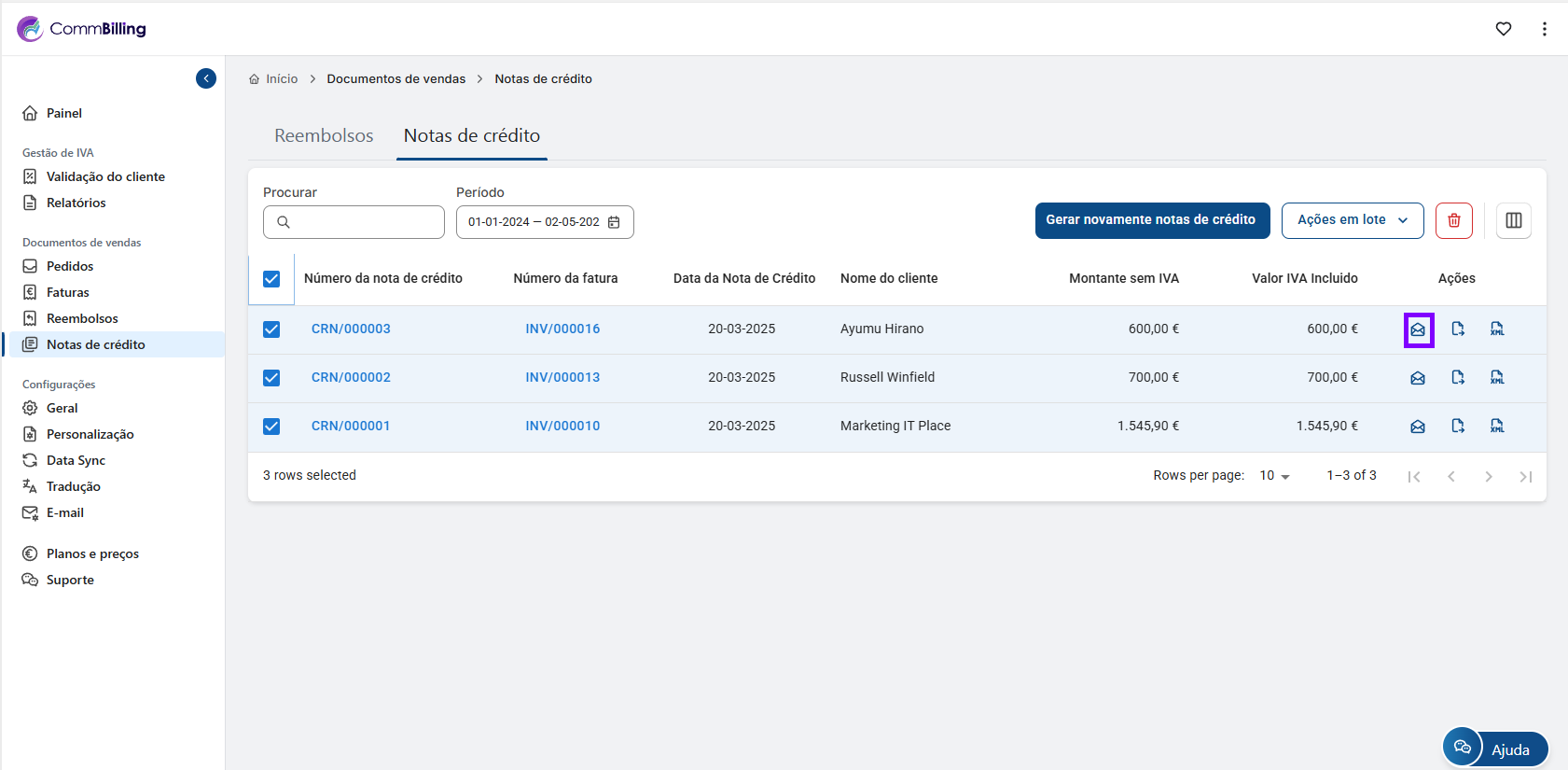1568x770 pixels.
Task: Open invoice link INV/000016
Action: (562, 329)
